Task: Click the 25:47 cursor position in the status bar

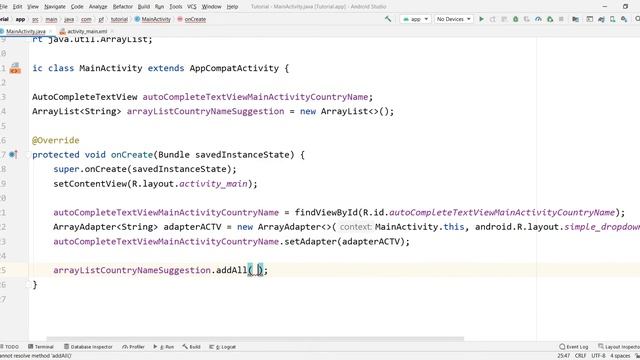Action: click(563, 356)
